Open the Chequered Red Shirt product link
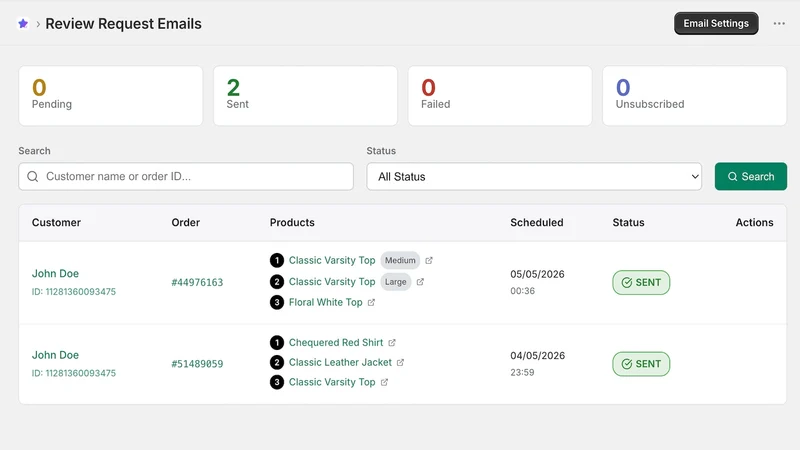This screenshot has width=800, height=450. (x=336, y=342)
